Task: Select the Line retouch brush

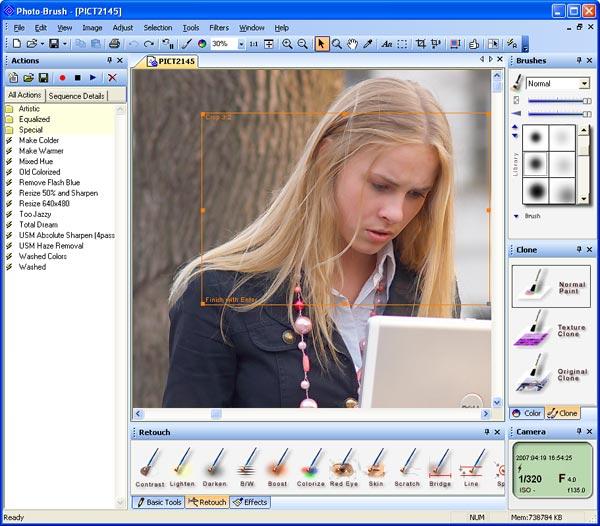Action: (x=471, y=467)
